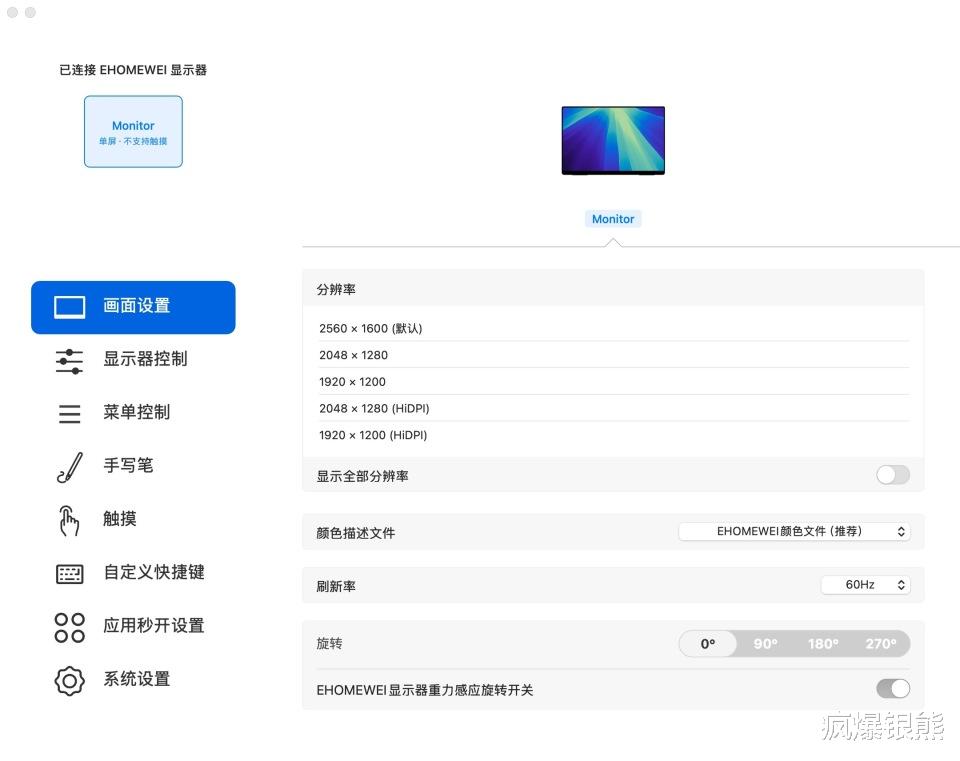Open 自定义快捷键 keyboard icon
Screen dimensions: 960x761
pos(70,574)
